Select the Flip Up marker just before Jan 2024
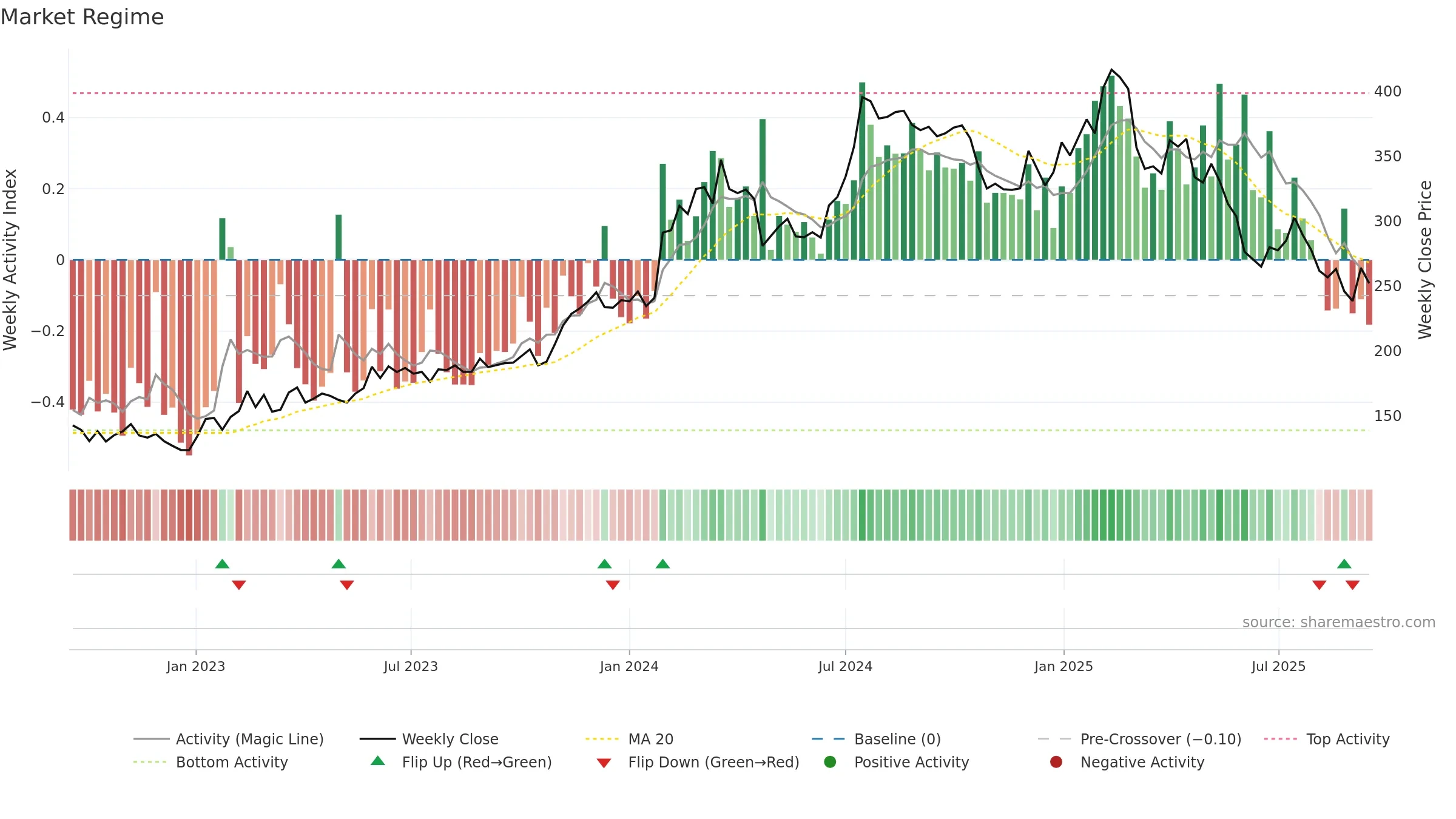1456x819 pixels. point(604,564)
